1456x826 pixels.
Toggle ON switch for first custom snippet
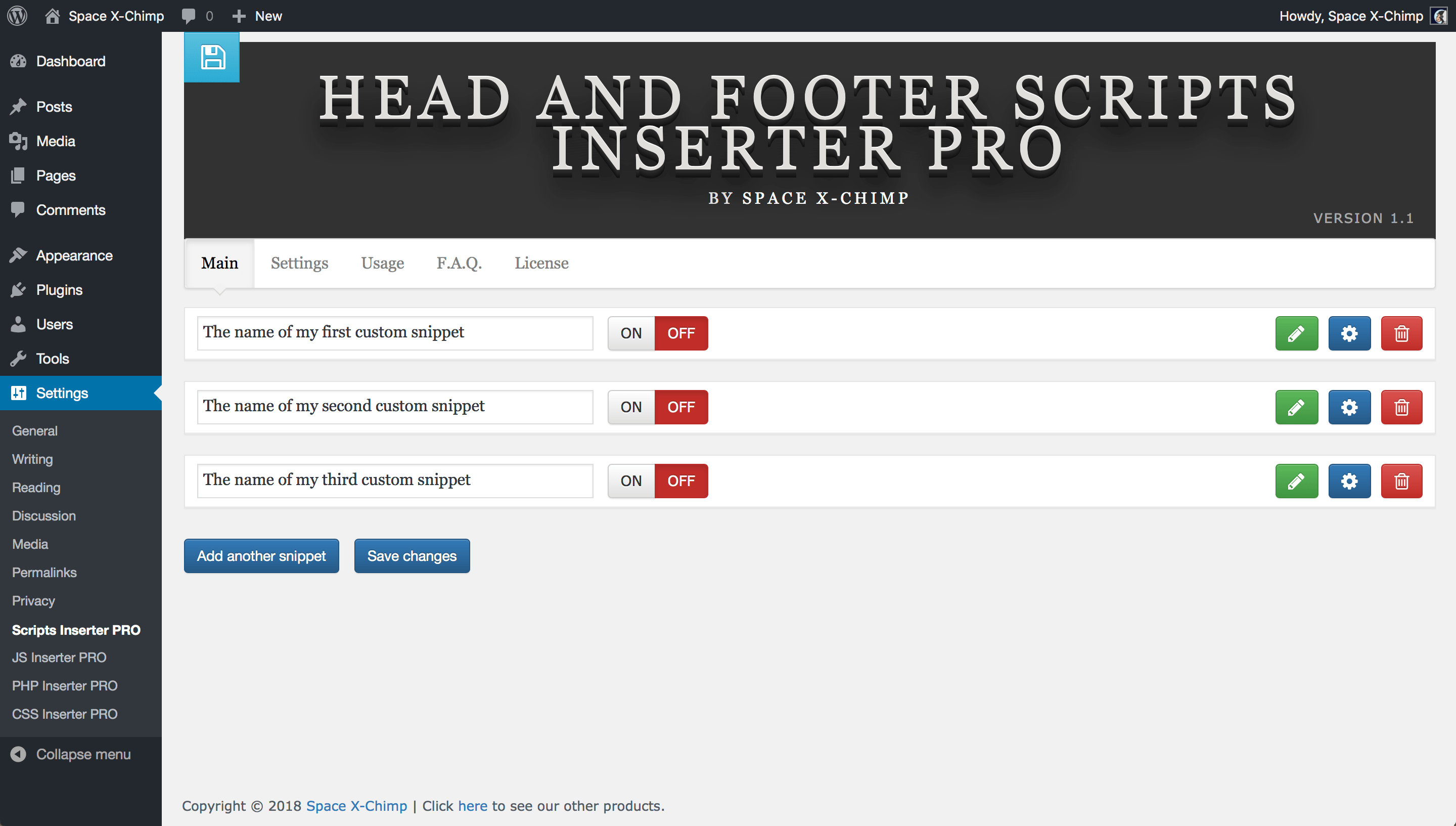(x=631, y=333)
